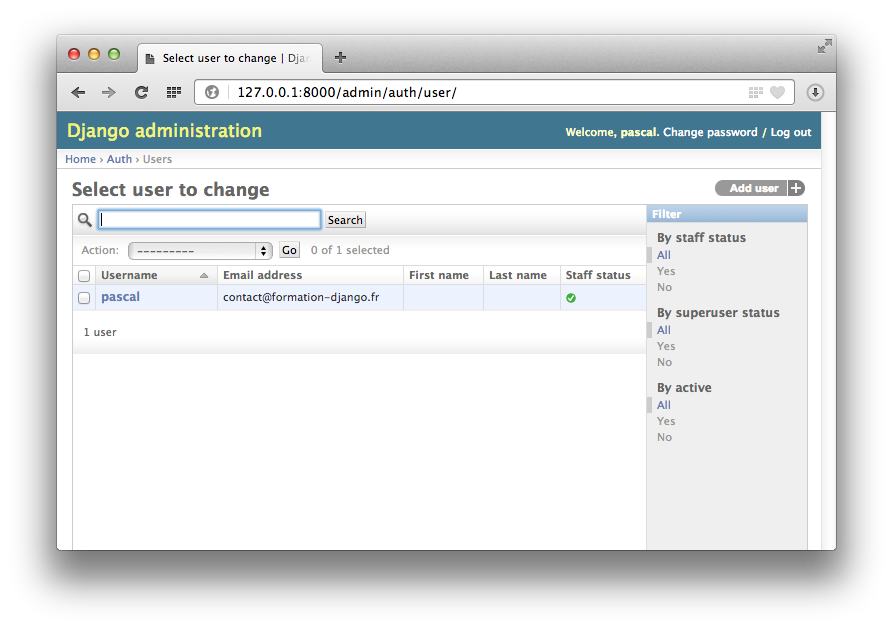Image resolution: width=893 pixels, height=629 pixels.
Task: Click the page icon on tab
Action: (x=150, y=59)
